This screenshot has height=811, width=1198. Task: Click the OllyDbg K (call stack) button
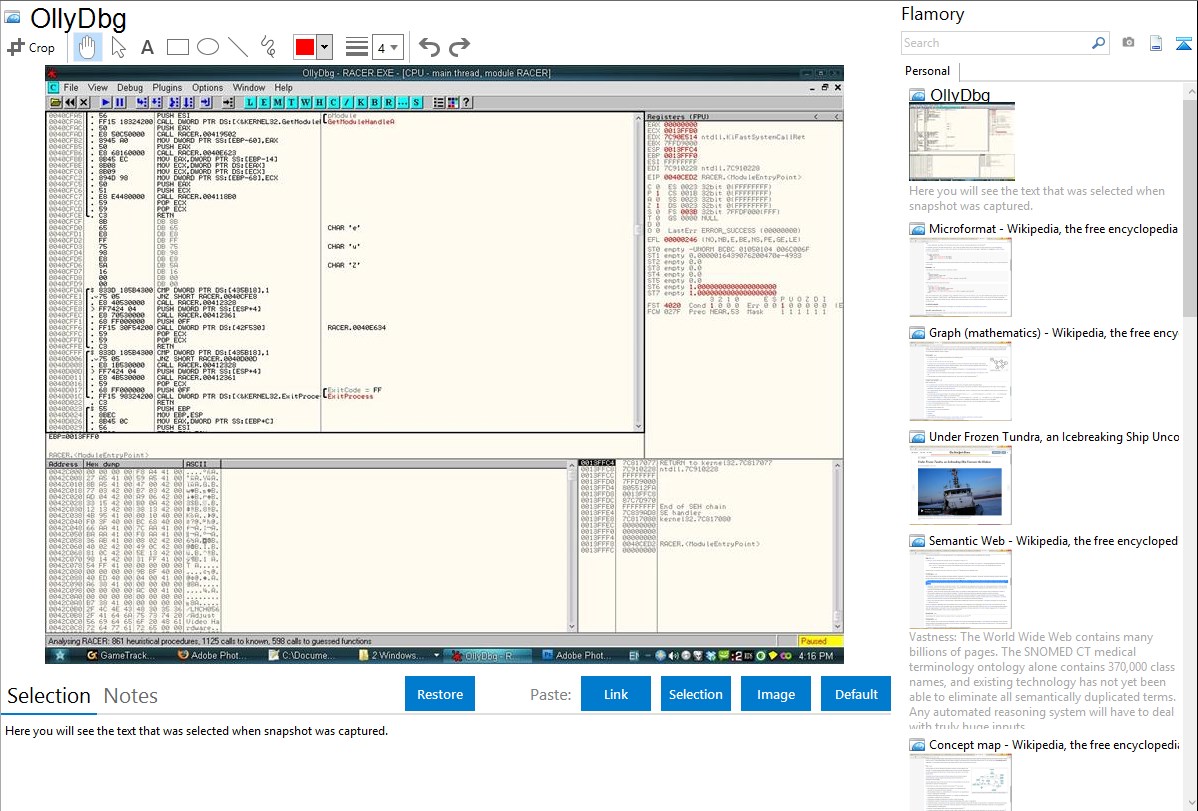(x=361, y=102)
